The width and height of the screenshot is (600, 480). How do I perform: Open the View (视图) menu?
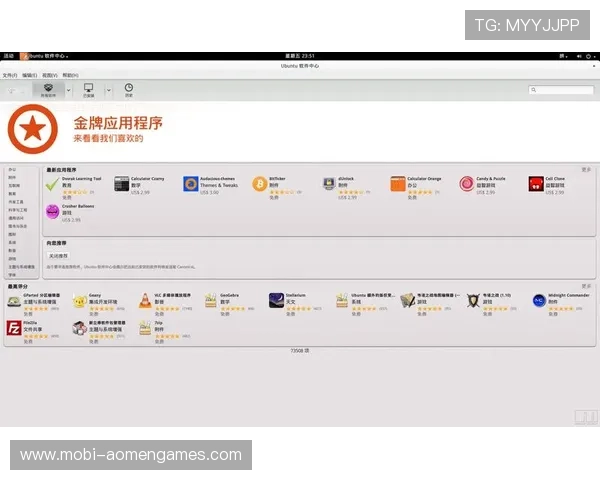(50, 75)
